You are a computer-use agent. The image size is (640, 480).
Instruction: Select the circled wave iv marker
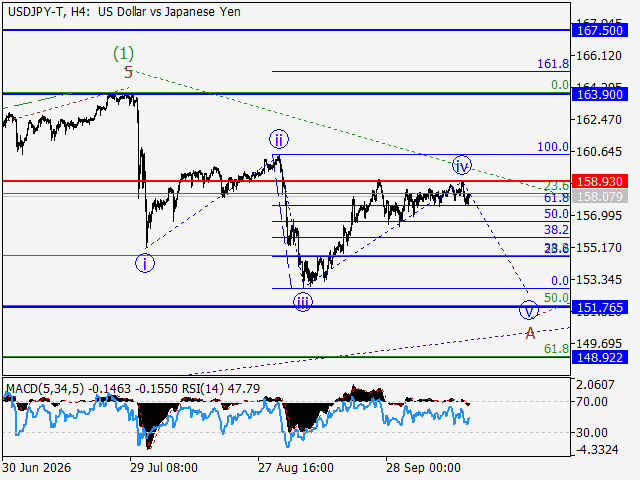point(462,166)
